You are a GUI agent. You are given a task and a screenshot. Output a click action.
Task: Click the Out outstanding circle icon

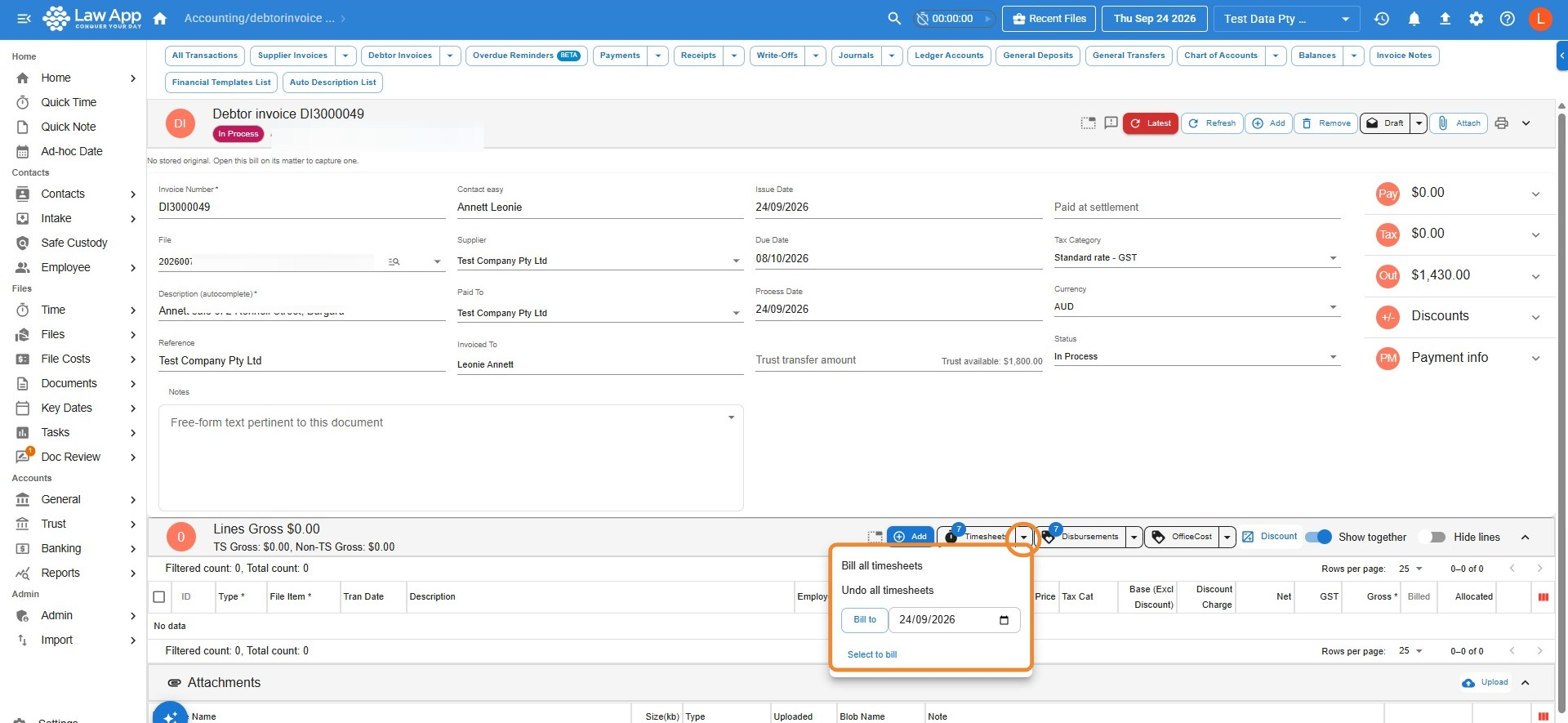(1388, 275)
